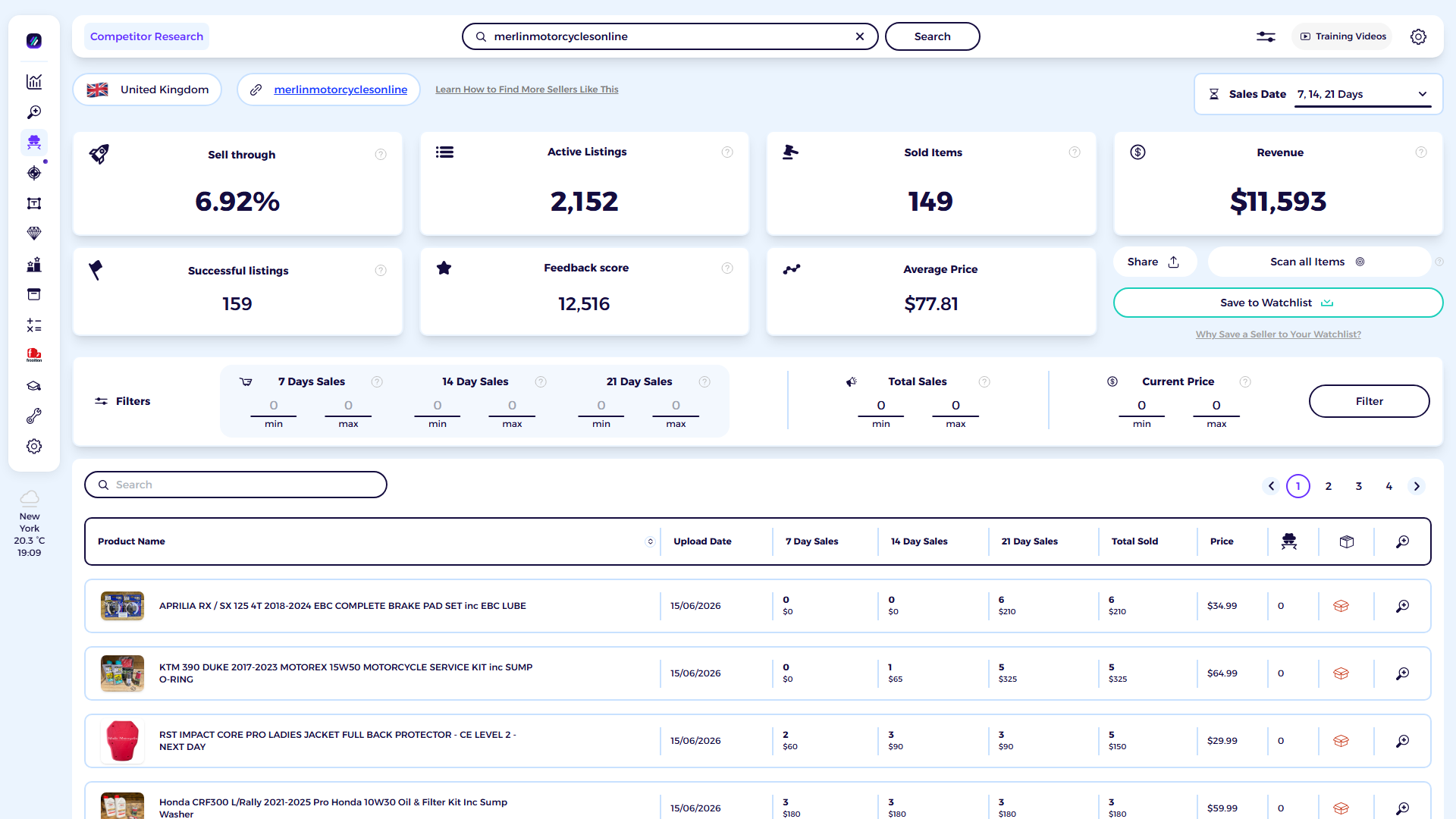Go to previous page chevron

point(1272,486)
